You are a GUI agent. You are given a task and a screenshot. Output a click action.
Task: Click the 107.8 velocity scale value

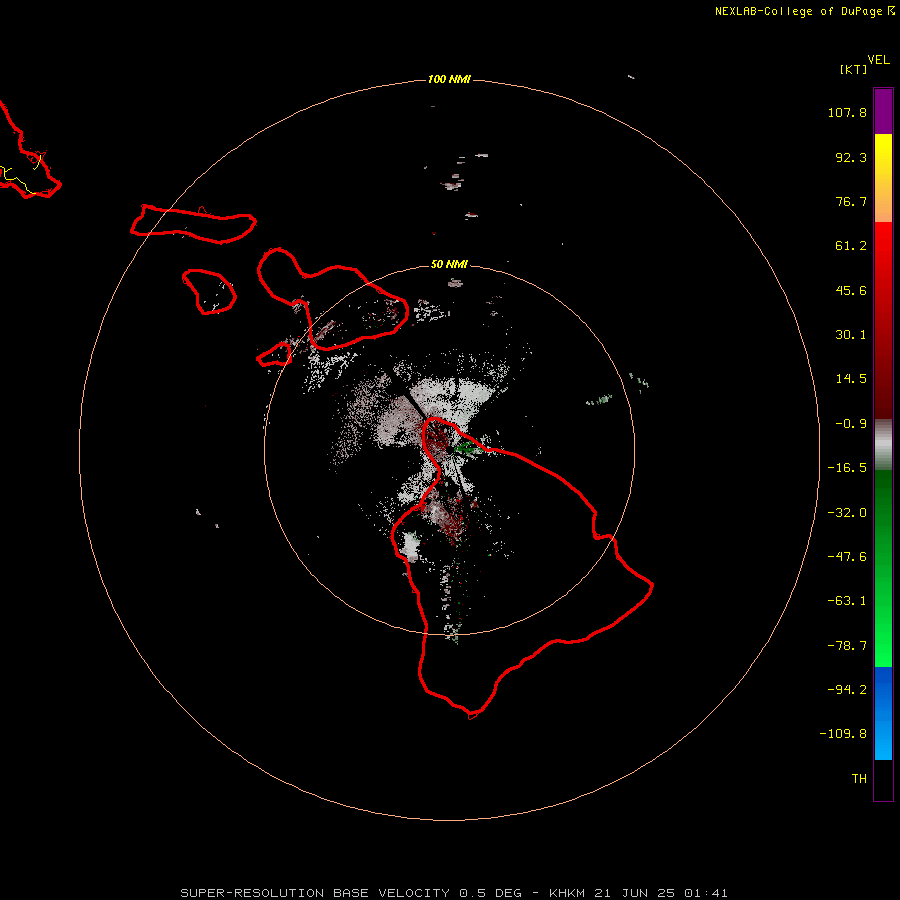point(847,112)
